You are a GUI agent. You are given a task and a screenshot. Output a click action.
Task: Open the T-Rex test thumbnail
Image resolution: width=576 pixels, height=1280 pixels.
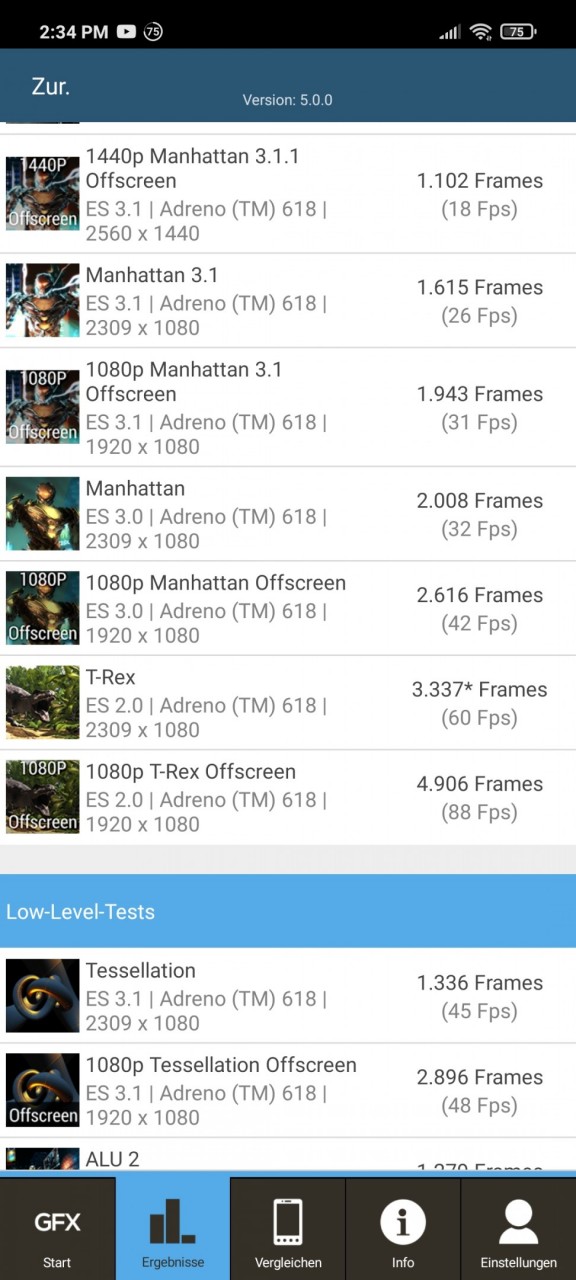[42, 703]
